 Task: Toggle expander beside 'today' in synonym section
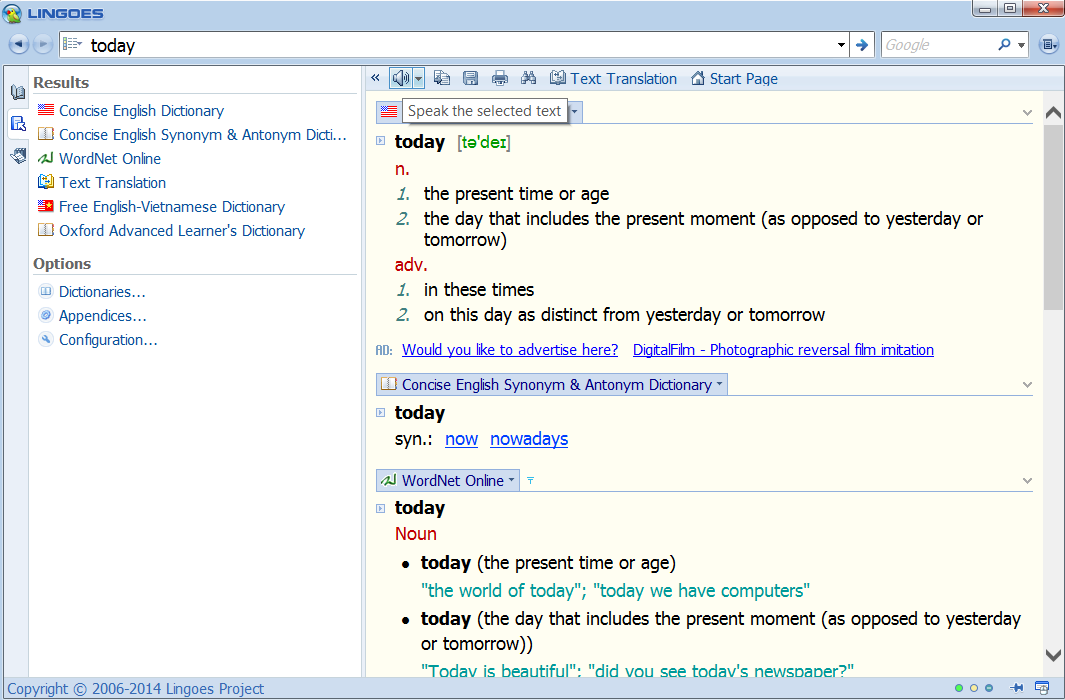[x=380, y=412]
